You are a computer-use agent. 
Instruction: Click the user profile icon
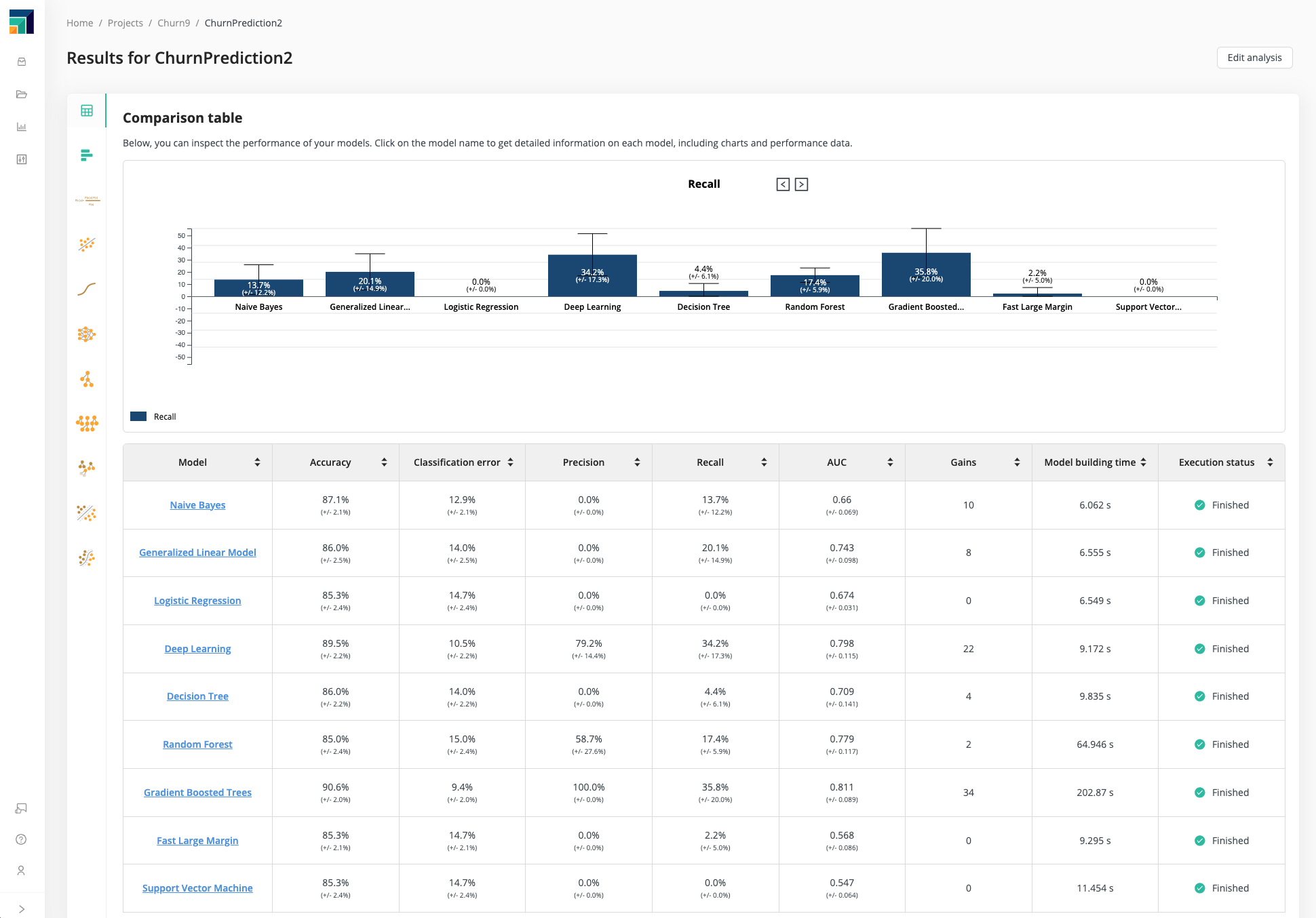tap(22, 871)
